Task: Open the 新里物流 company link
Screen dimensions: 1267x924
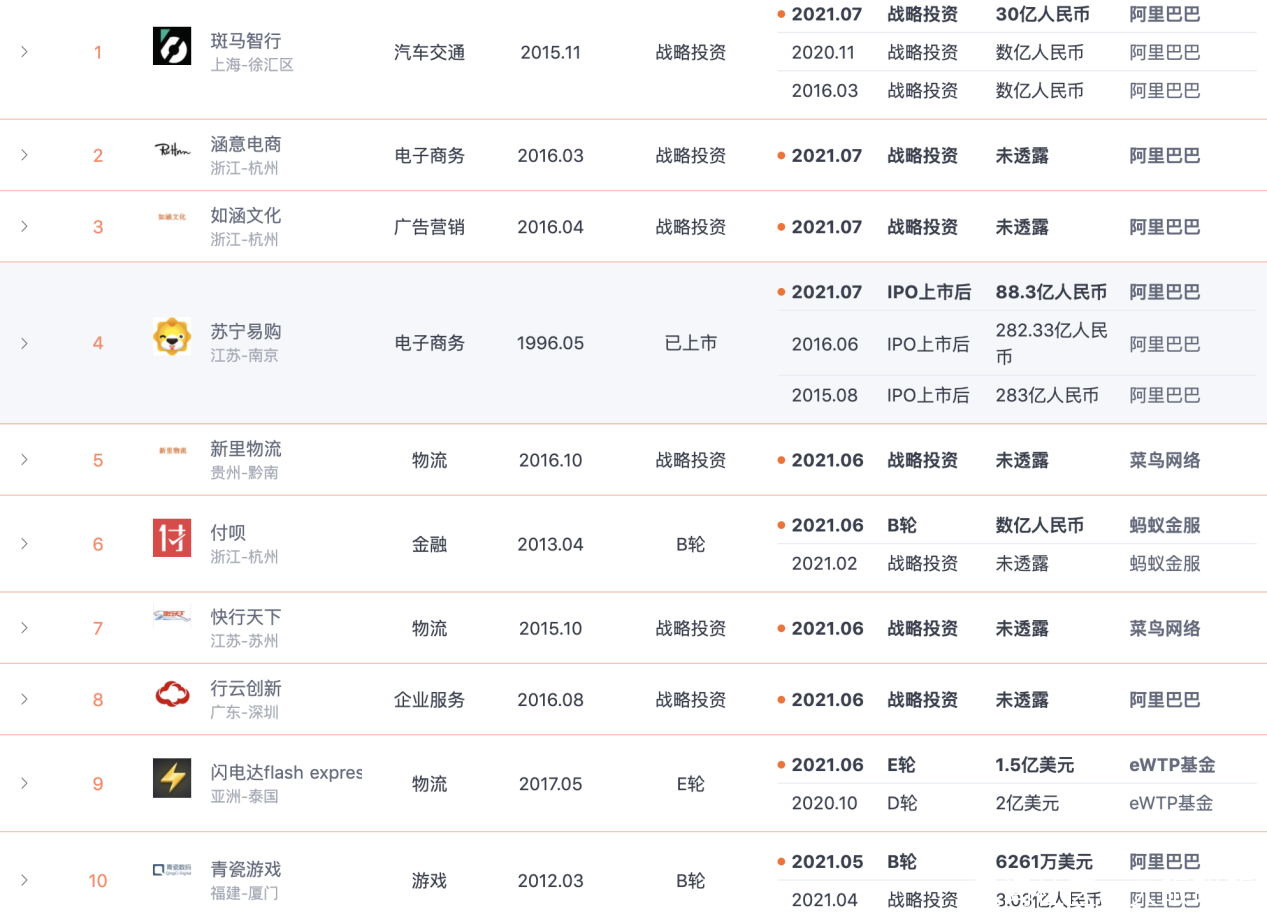Action: 246,449
